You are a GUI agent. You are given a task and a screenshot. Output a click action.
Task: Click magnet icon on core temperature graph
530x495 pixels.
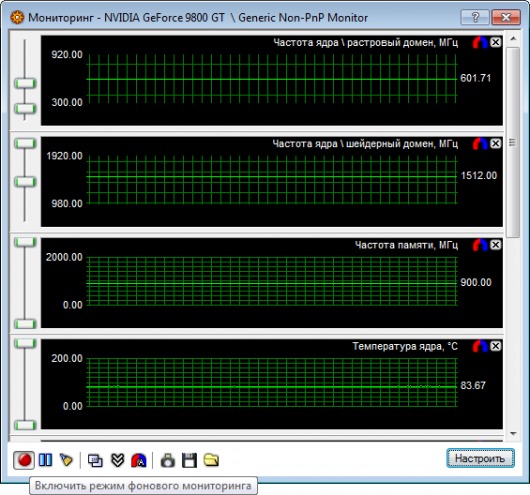coord(480,346)
